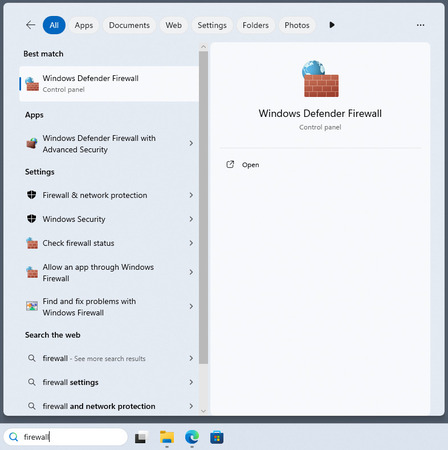Click Open in the preview pane

pyautogui.click(x=250, y=165)
